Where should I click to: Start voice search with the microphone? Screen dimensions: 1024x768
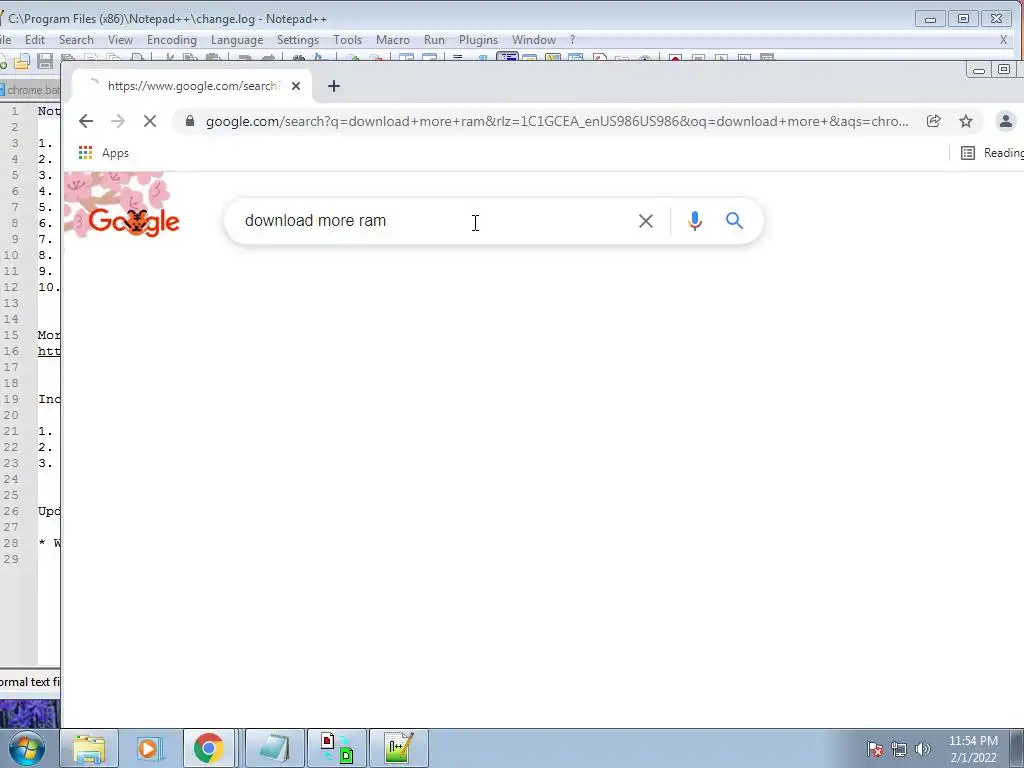tap(695, 221)
